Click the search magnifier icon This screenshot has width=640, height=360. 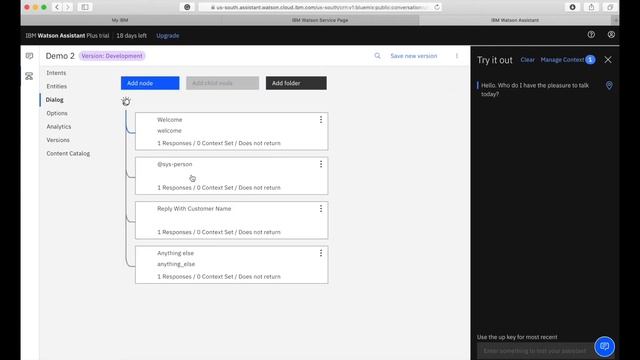(377, 56)
